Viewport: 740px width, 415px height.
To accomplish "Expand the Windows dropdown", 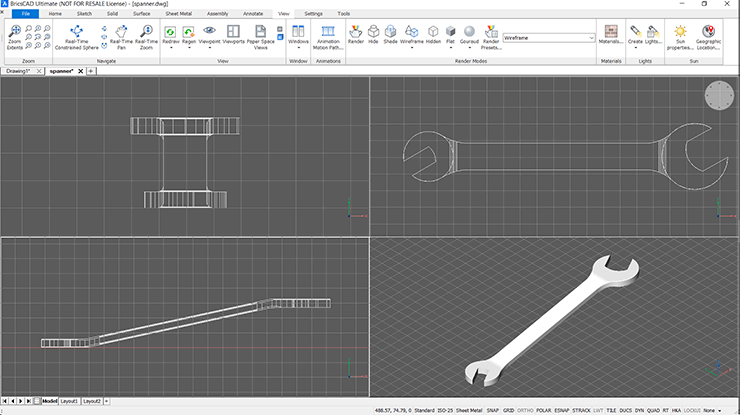I will click(298, 48).
